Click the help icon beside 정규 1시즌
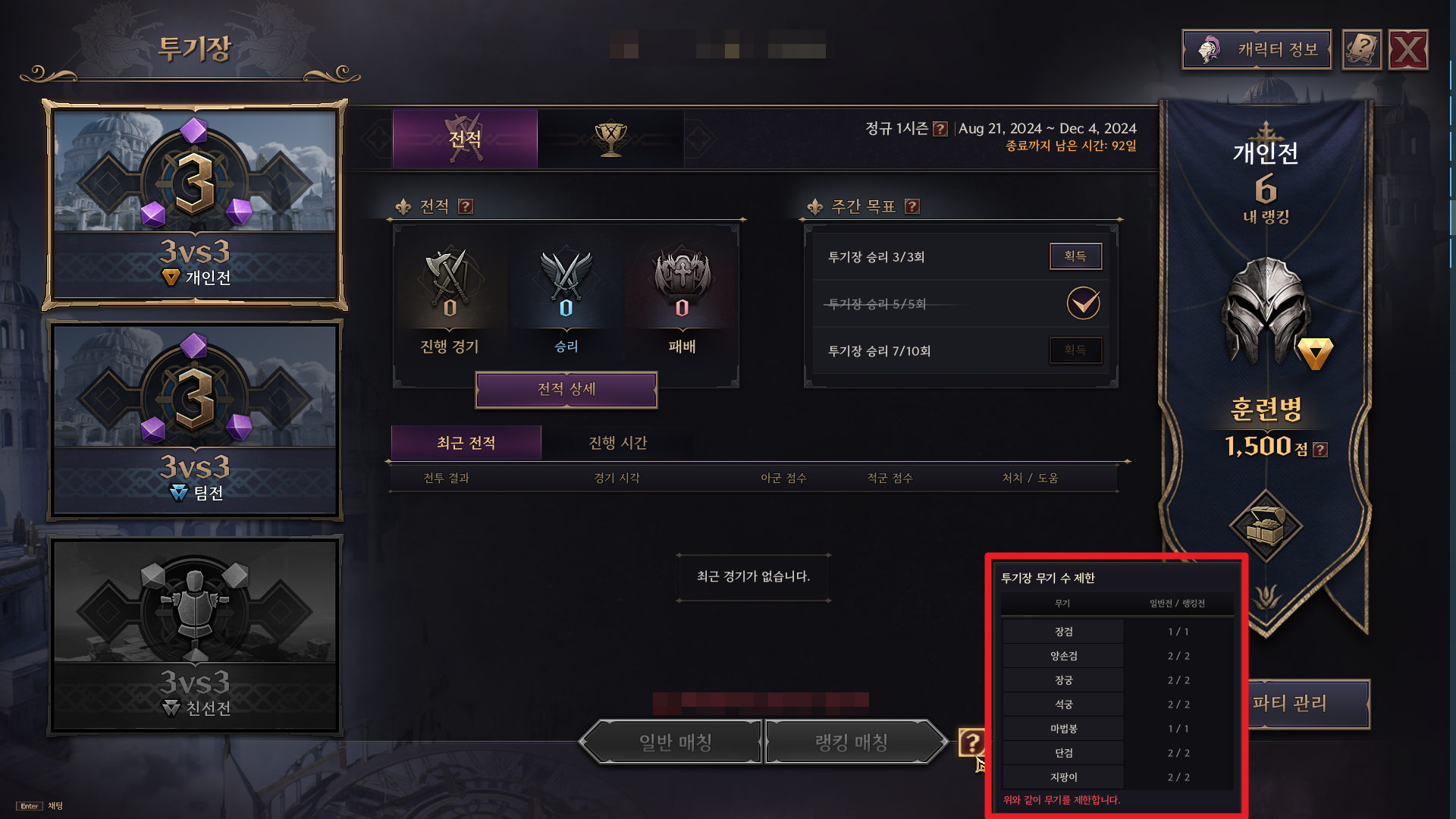1456x819 pixels. [940, 129]
